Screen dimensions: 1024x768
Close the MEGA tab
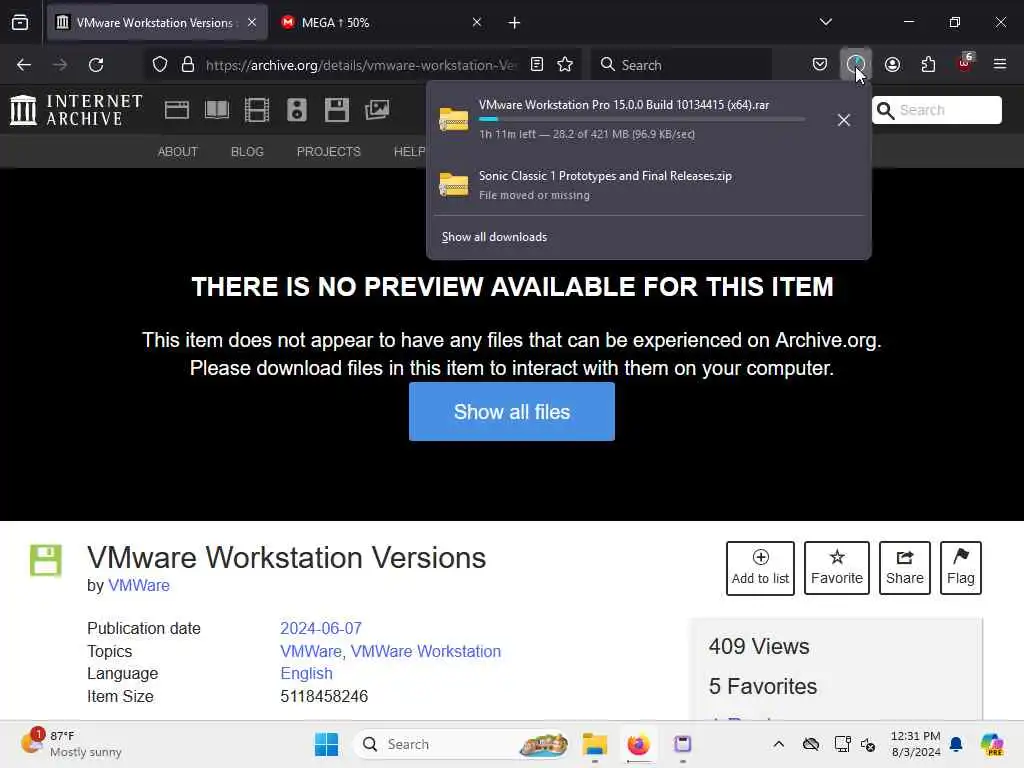pyautogui.click(x=477, y=23)
